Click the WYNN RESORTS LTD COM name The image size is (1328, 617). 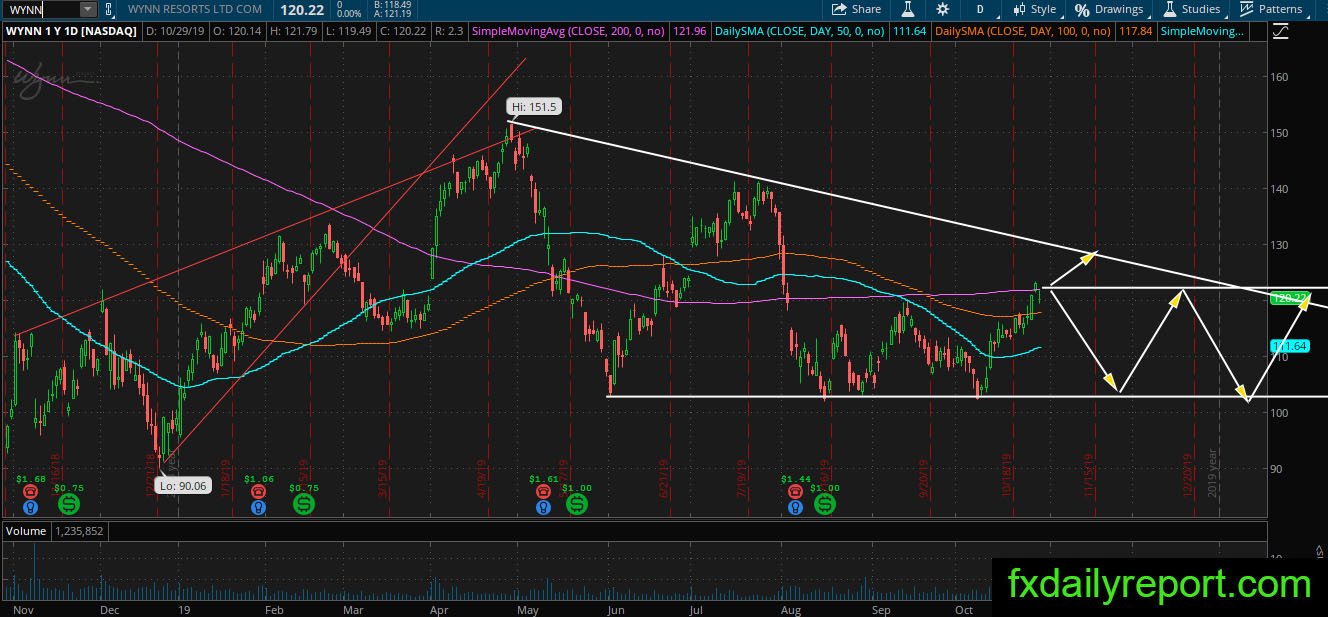(x=195, y=9)
